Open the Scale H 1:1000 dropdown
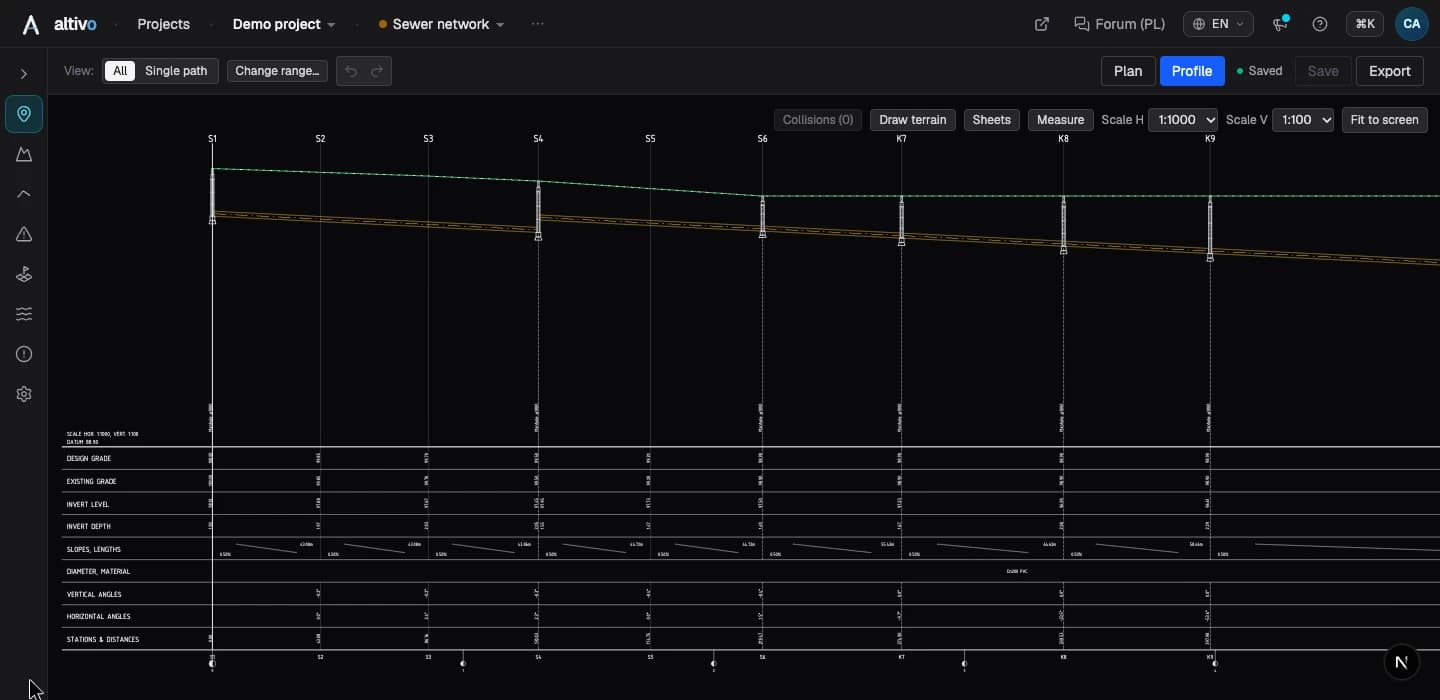Viewport: 1440px width, 700px height. (1183, 120)
